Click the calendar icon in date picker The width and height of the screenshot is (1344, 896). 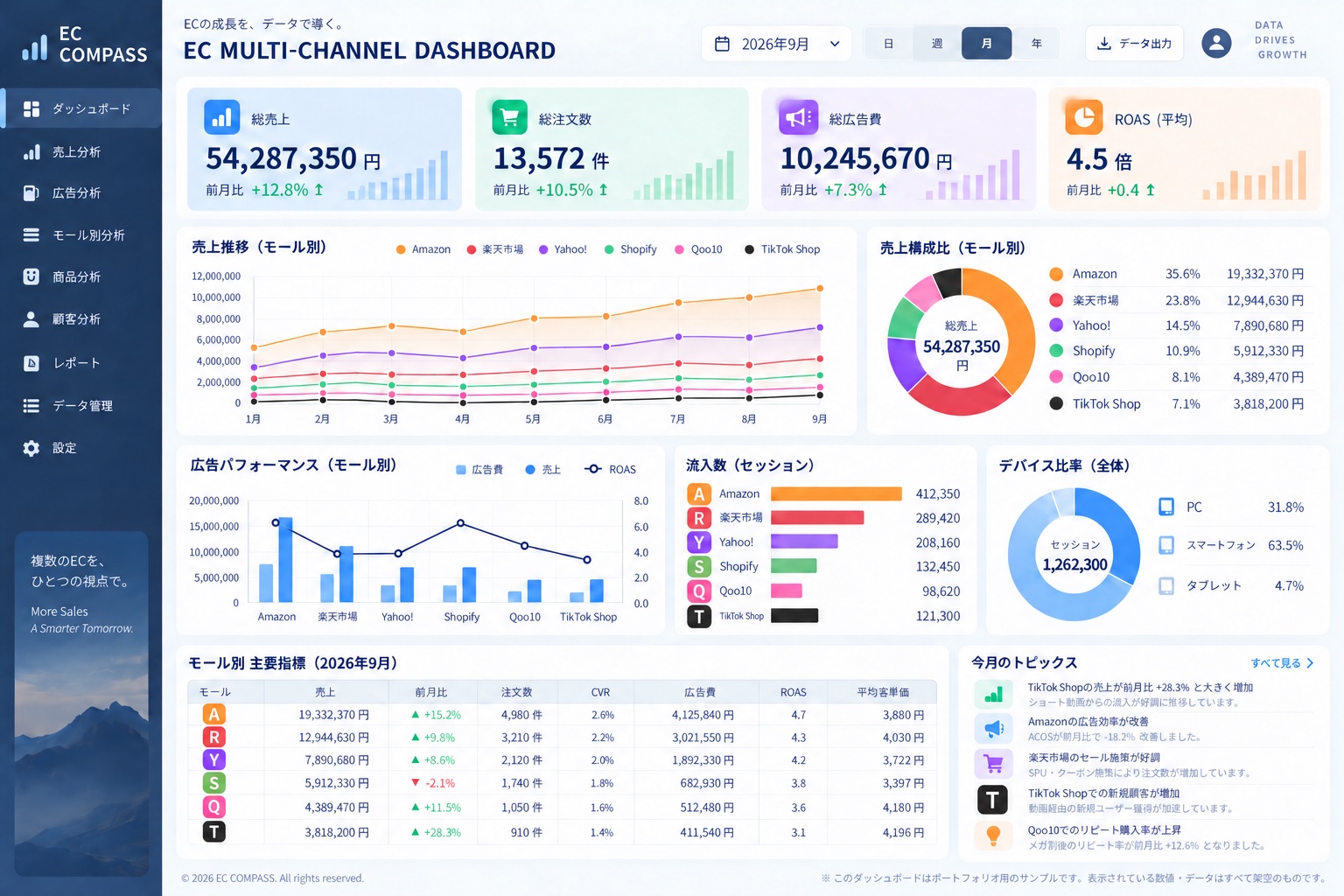[x=723, y=44]
